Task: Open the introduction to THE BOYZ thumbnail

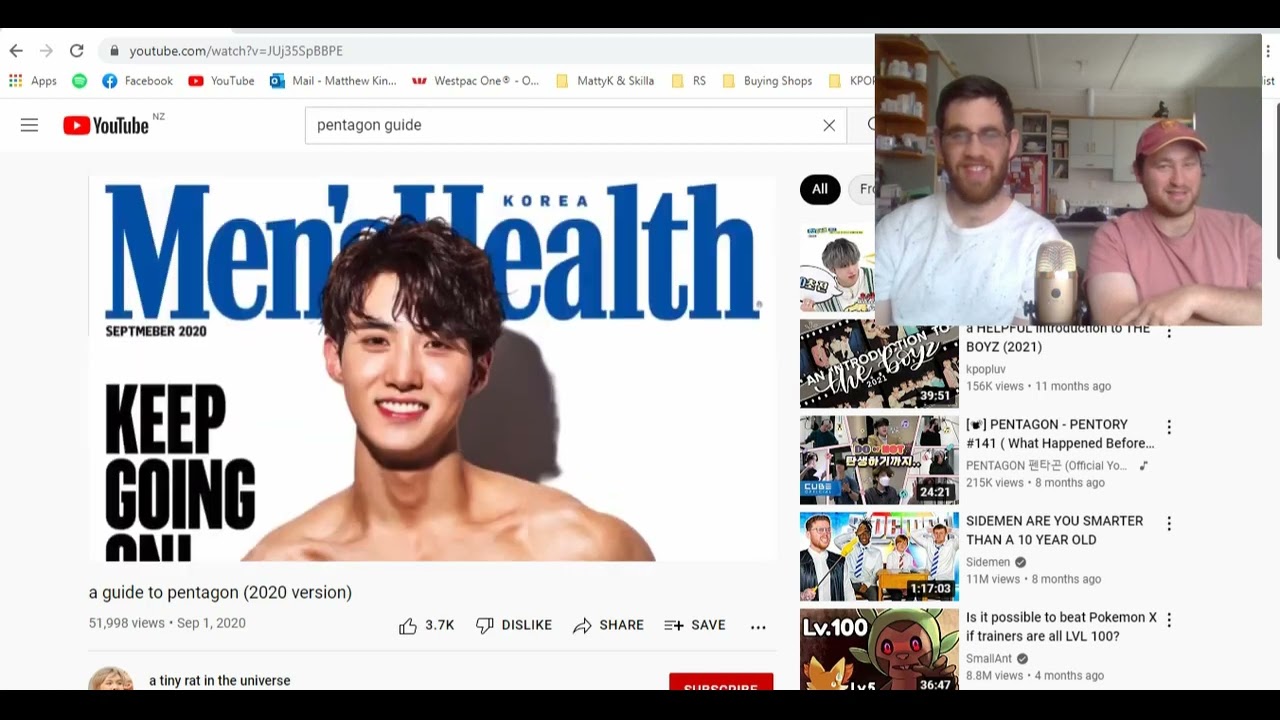Action: (879, 364)
